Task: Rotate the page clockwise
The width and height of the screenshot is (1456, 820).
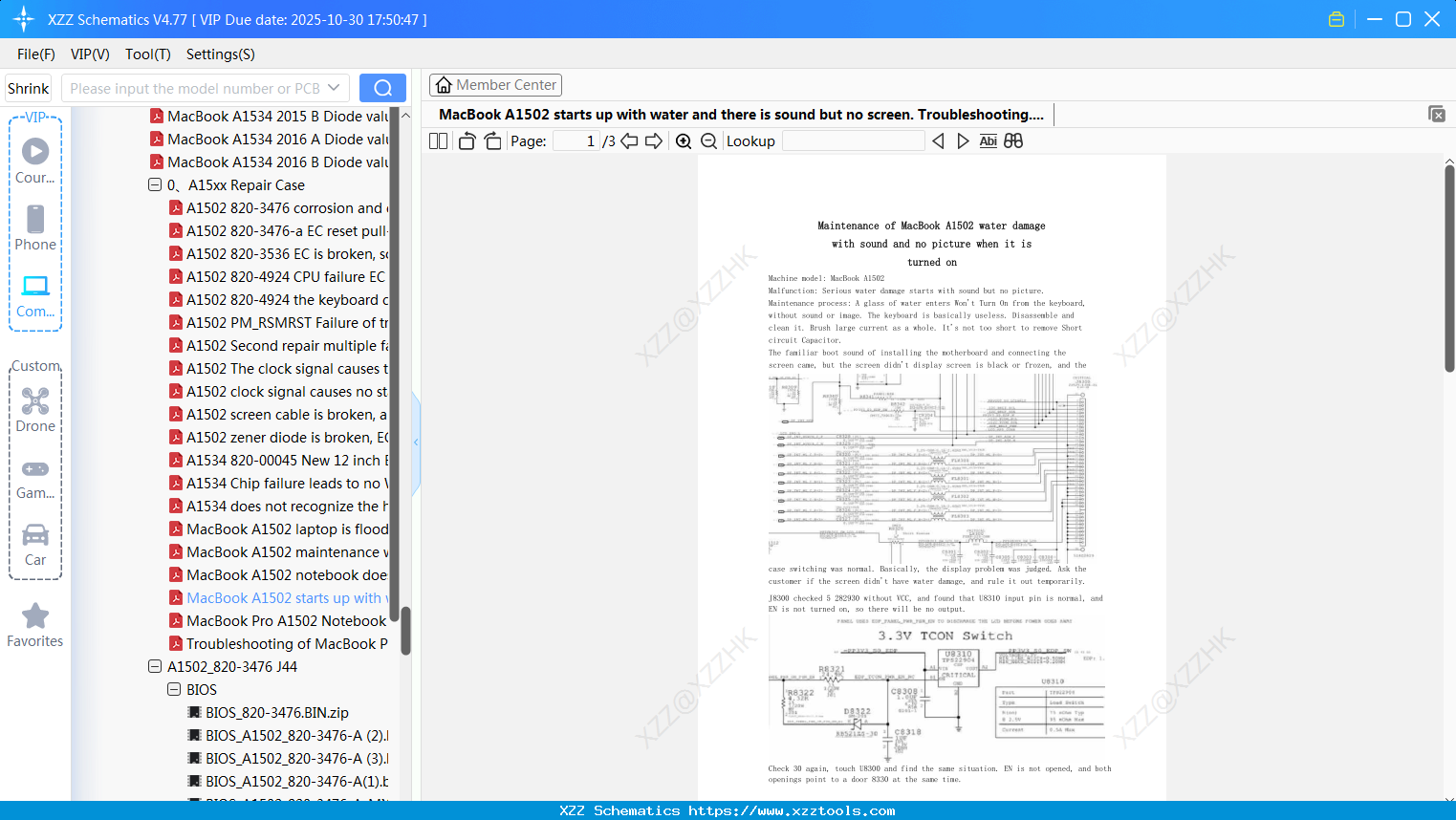Action: [492, 140]
